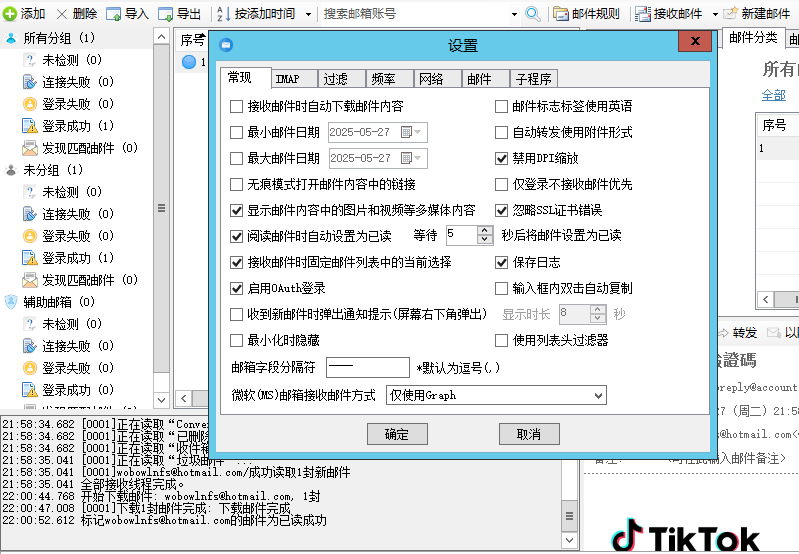Viewport: 799px width, 554px height.
Task: Click the 删除 (delete) X icon
Action: coord(62,14)
